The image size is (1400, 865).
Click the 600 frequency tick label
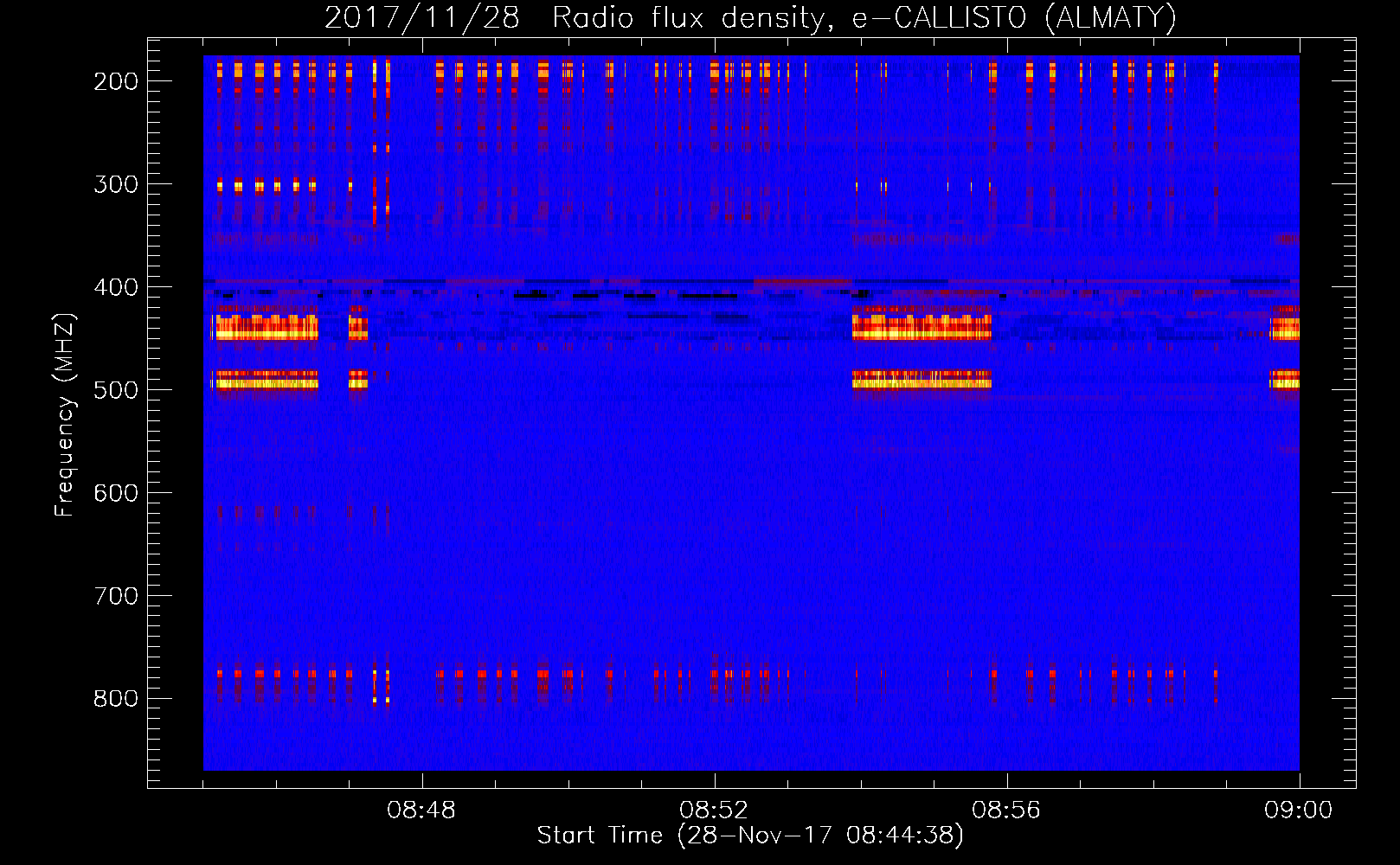[x=116, y=493]
